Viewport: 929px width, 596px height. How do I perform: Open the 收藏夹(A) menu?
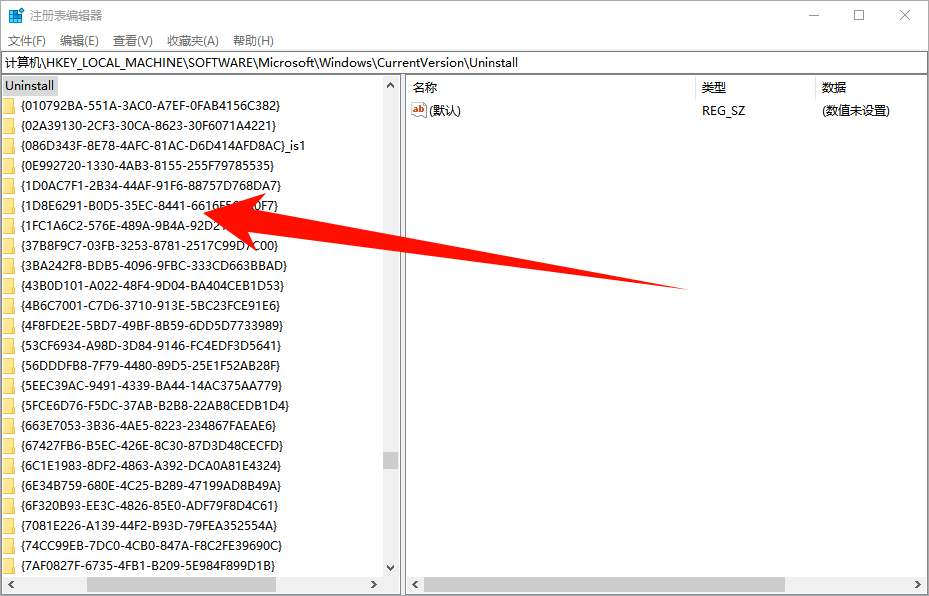[193, 41]
